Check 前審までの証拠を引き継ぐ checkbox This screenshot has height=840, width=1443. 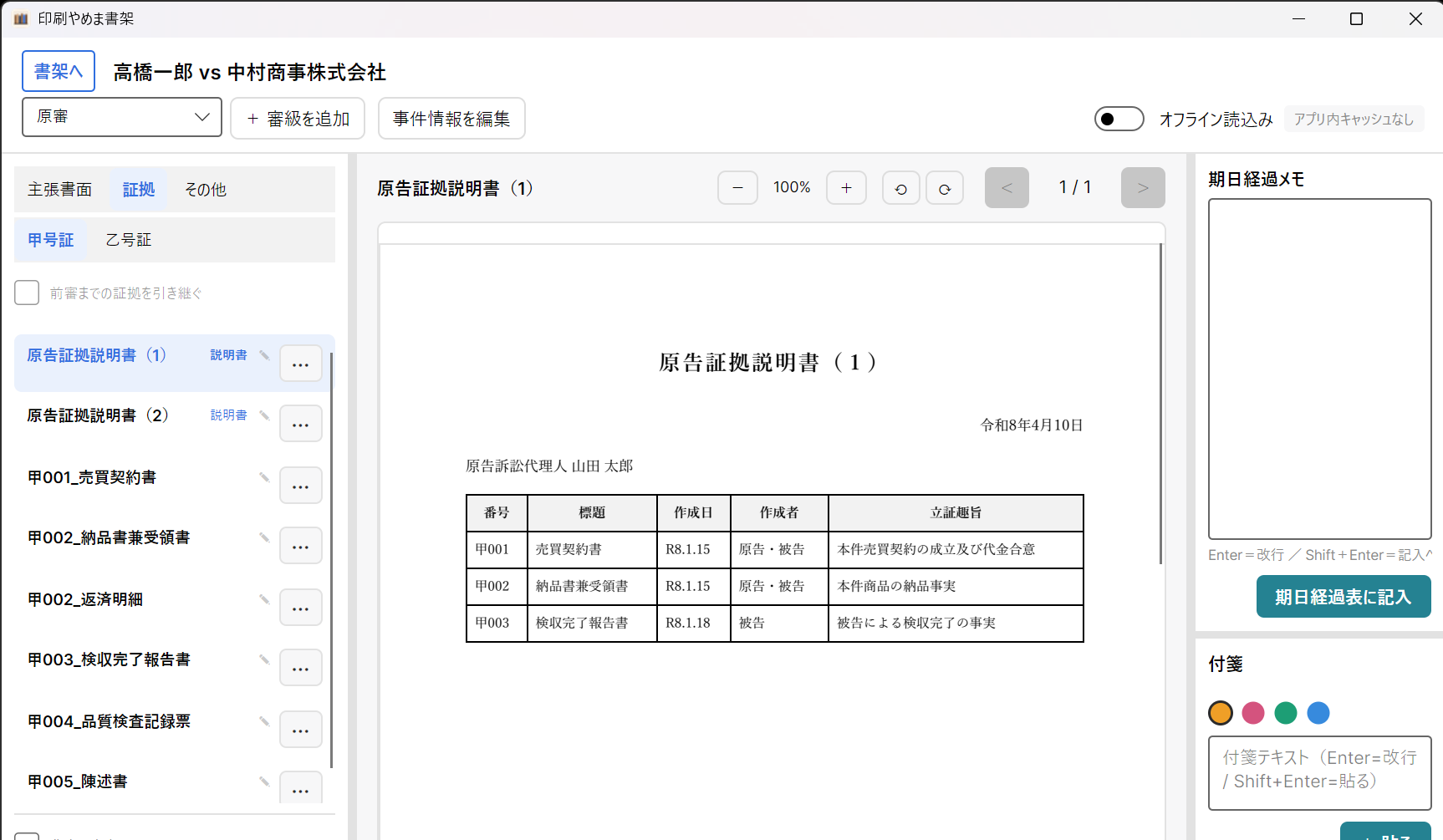pyautogui.click(x=27, y=293)
